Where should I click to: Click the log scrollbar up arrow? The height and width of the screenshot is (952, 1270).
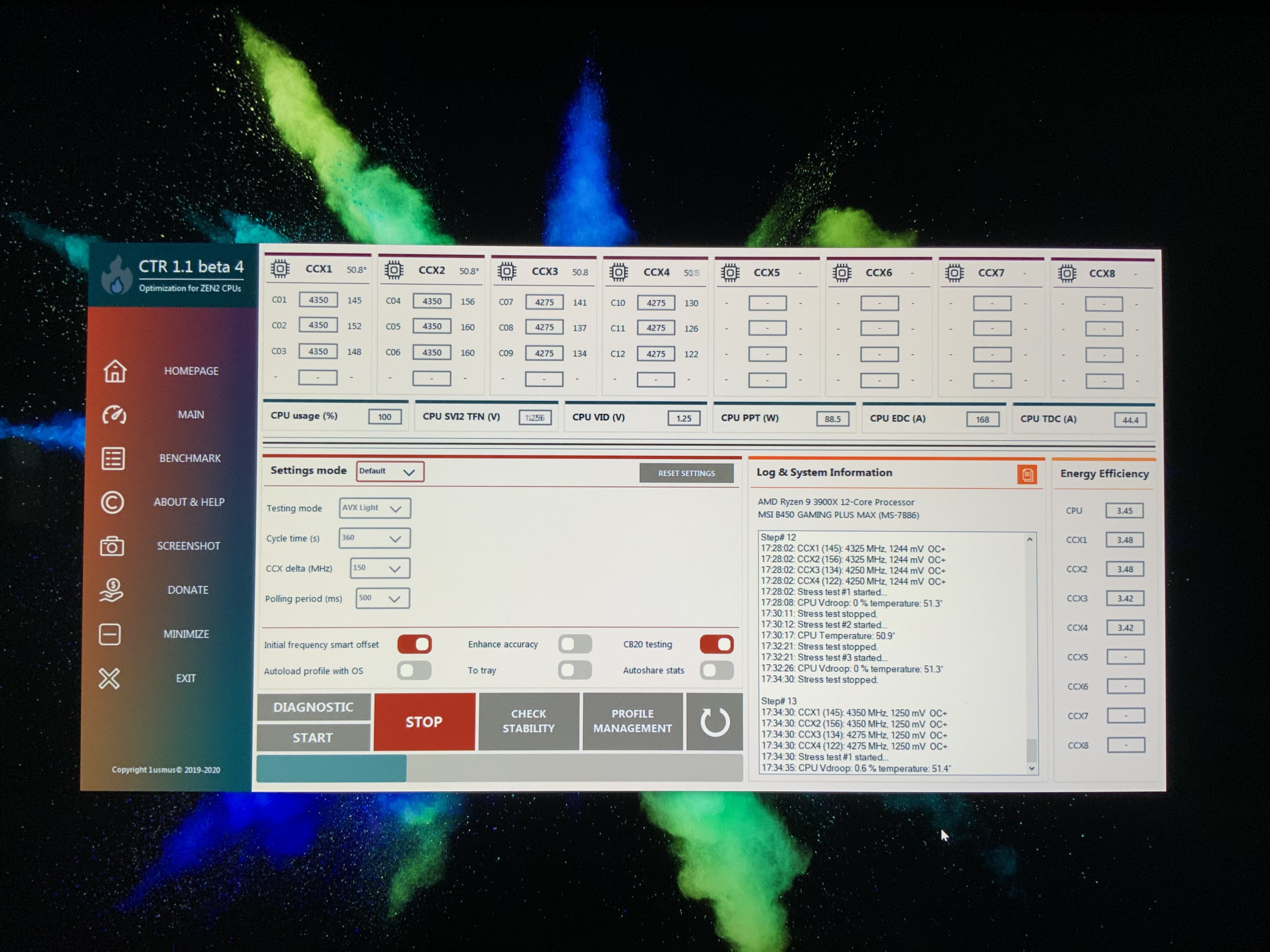click(x=1030, y=539)
